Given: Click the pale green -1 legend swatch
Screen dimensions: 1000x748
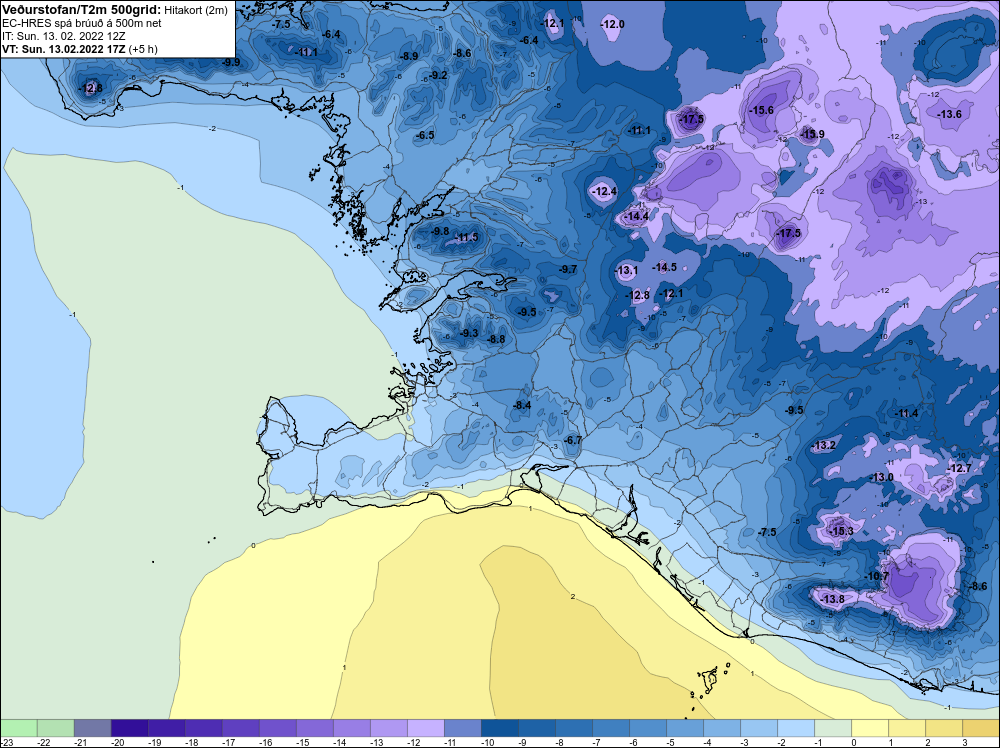Looking at the screenshot, I should tap(832, 728).
